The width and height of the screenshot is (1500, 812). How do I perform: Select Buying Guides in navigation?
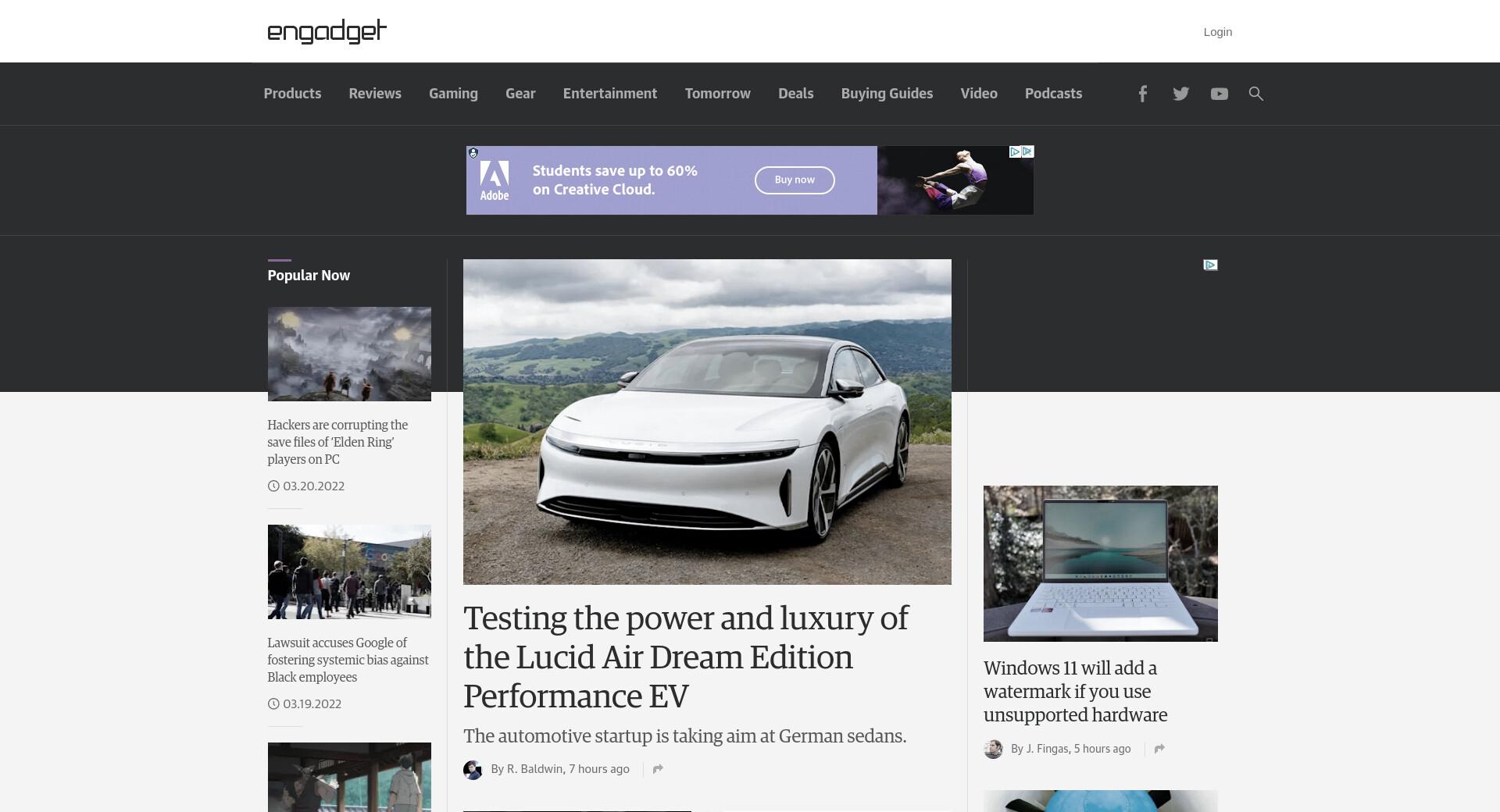click(x=887, y=94)
